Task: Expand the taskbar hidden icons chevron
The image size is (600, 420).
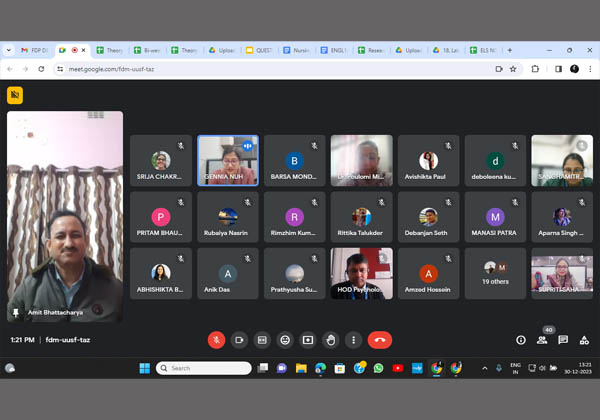Action: coord(486,368)
